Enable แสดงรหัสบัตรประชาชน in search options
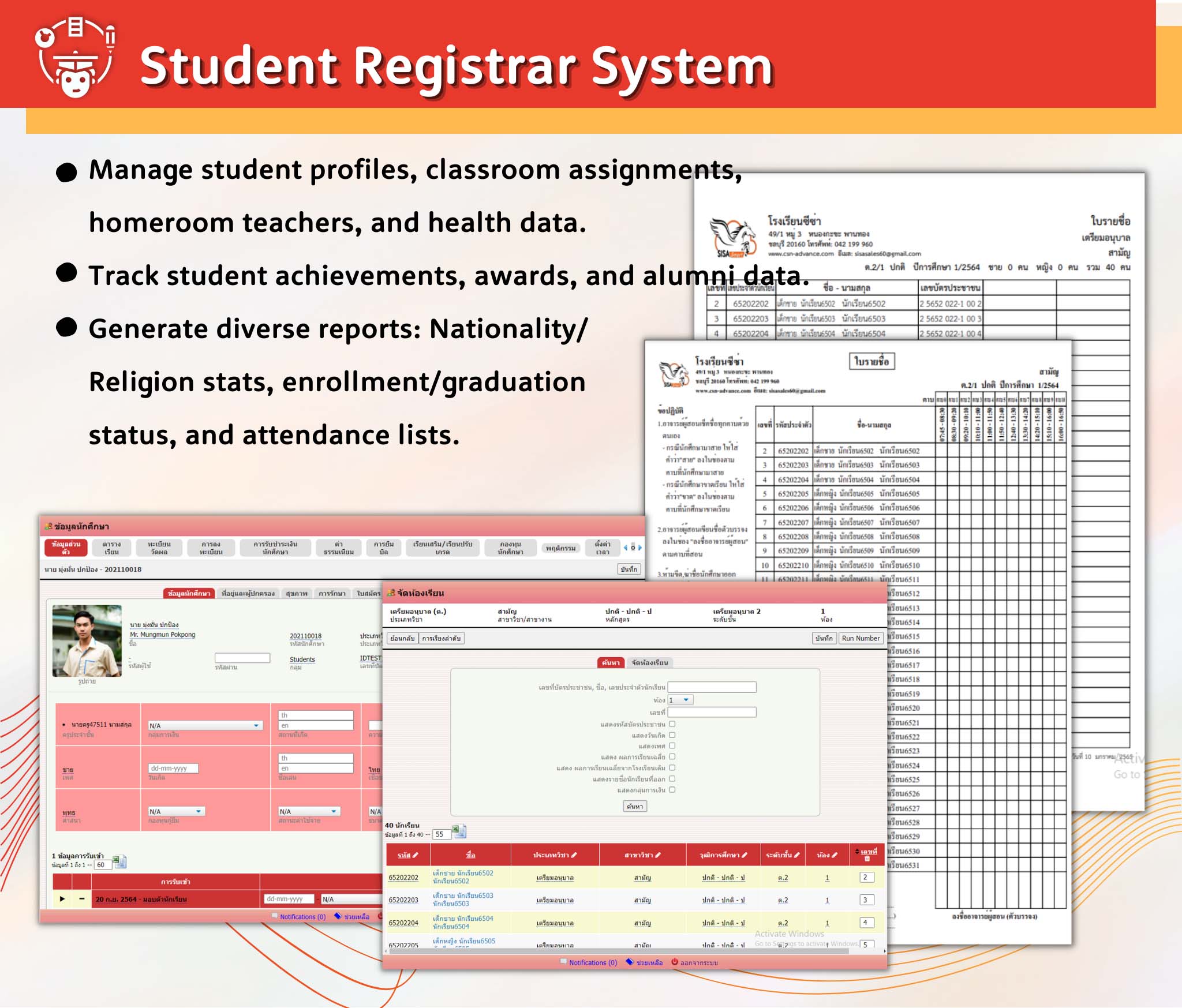This screenshot has width=1182, height=1008. click(672, 724)
